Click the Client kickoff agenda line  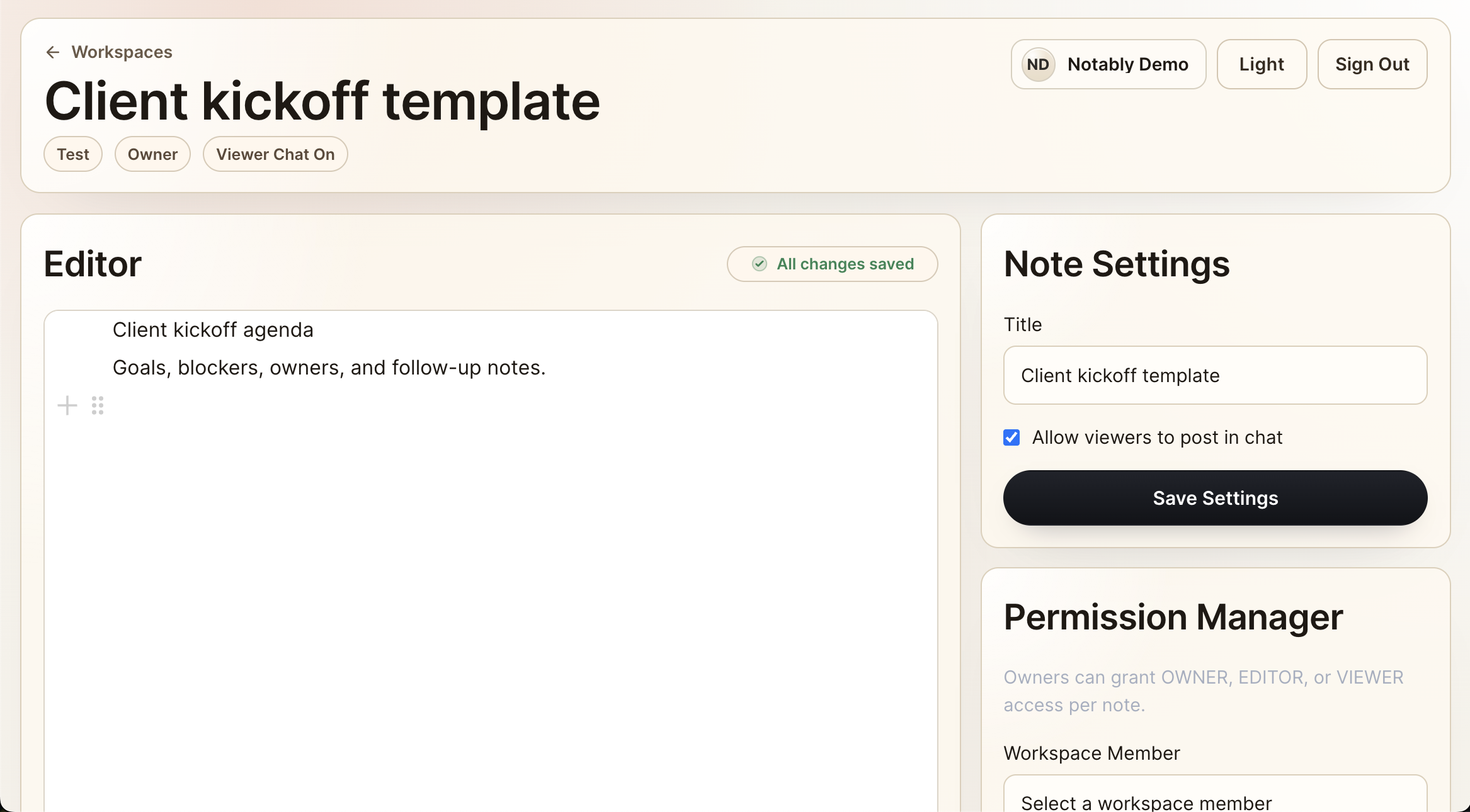pyautogui.click(x=213, y=330)
